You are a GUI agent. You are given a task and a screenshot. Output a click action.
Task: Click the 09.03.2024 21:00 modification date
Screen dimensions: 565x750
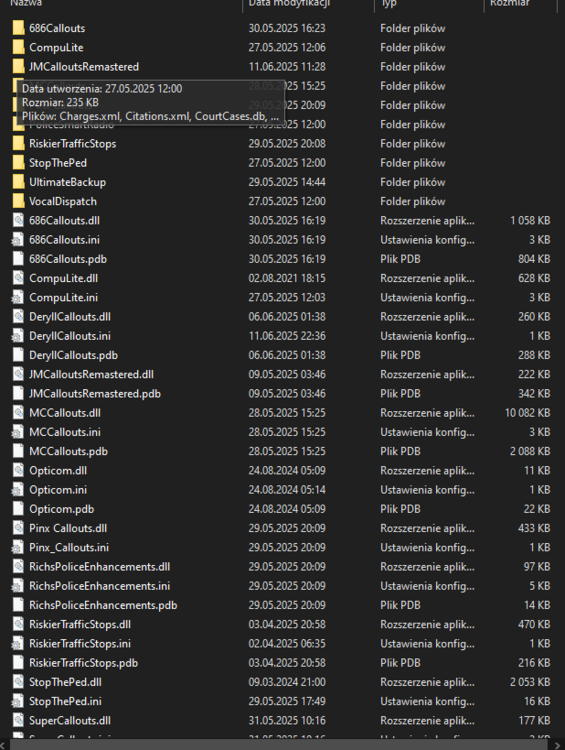[287, 682]
